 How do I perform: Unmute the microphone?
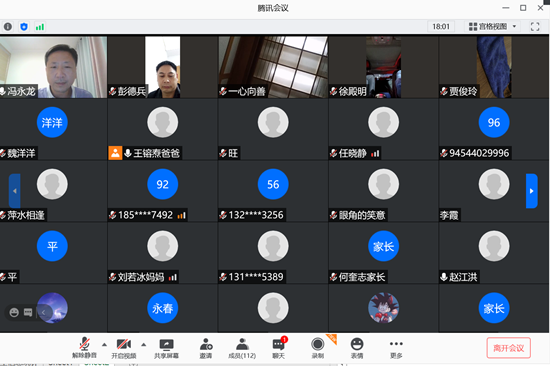(84, 348)
